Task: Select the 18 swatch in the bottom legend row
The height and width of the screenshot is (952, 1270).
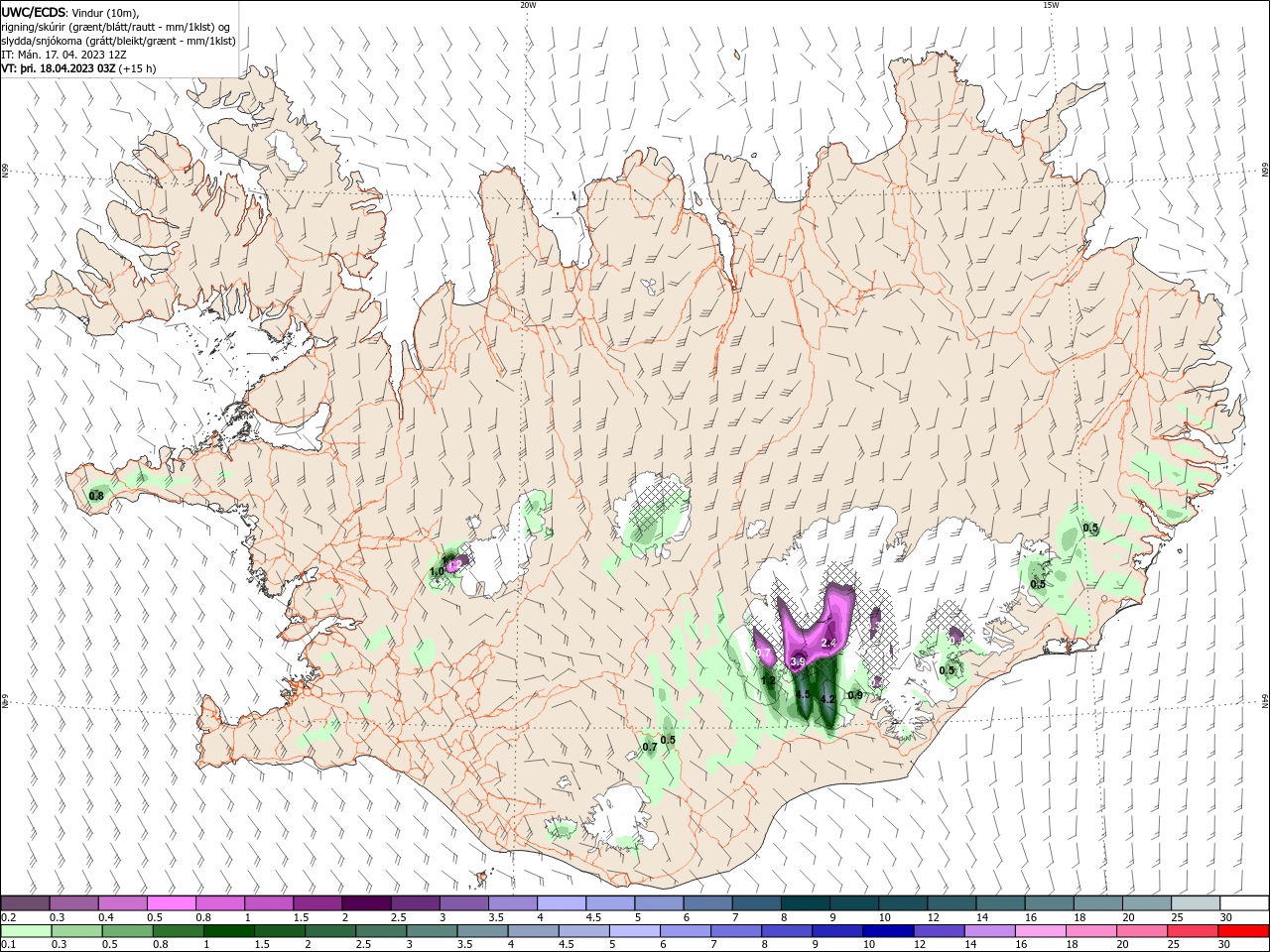Action: pyautogui.click(x=1092, y=931)
